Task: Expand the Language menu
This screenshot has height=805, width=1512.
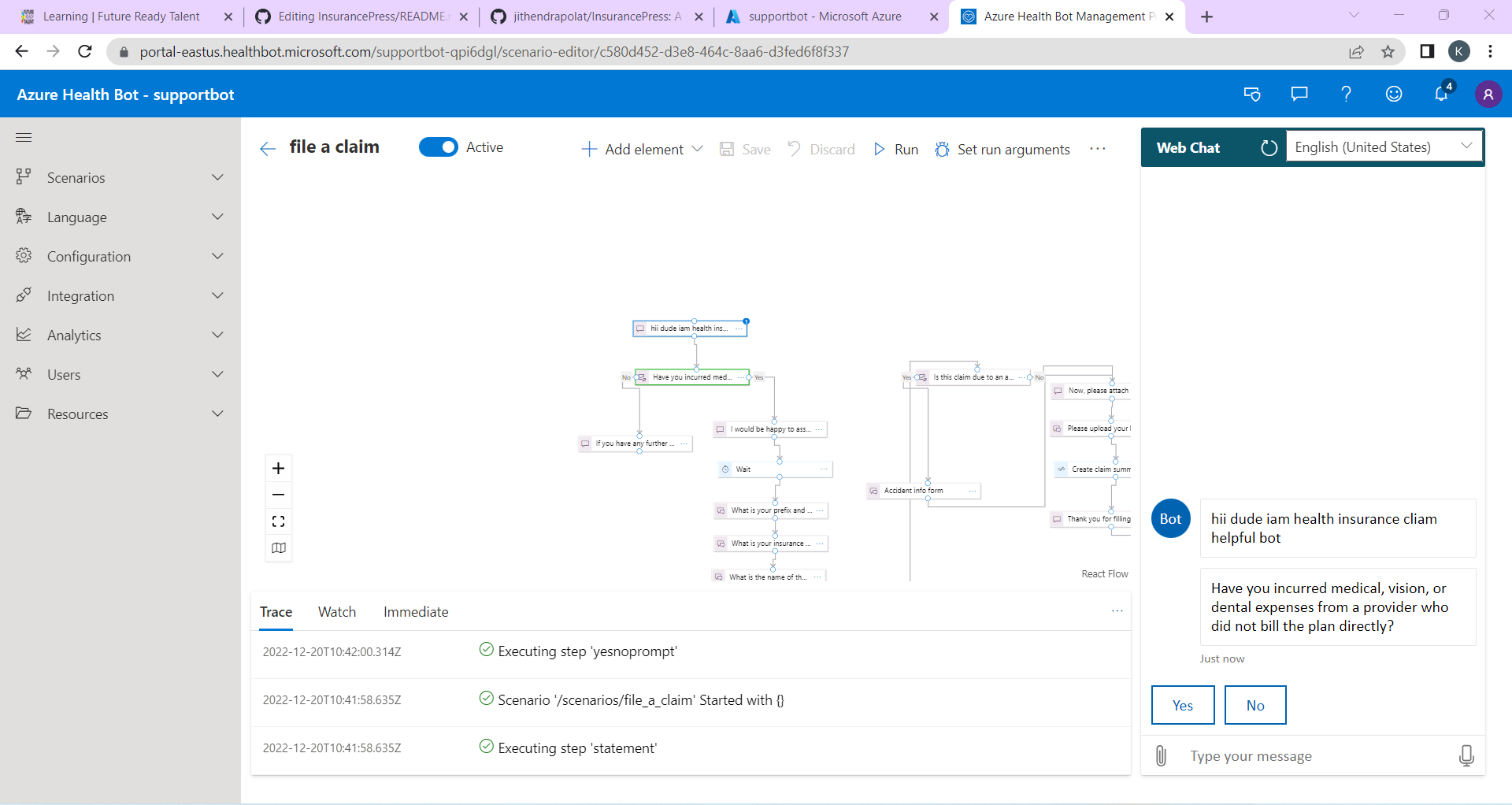Action: point(120,217)
